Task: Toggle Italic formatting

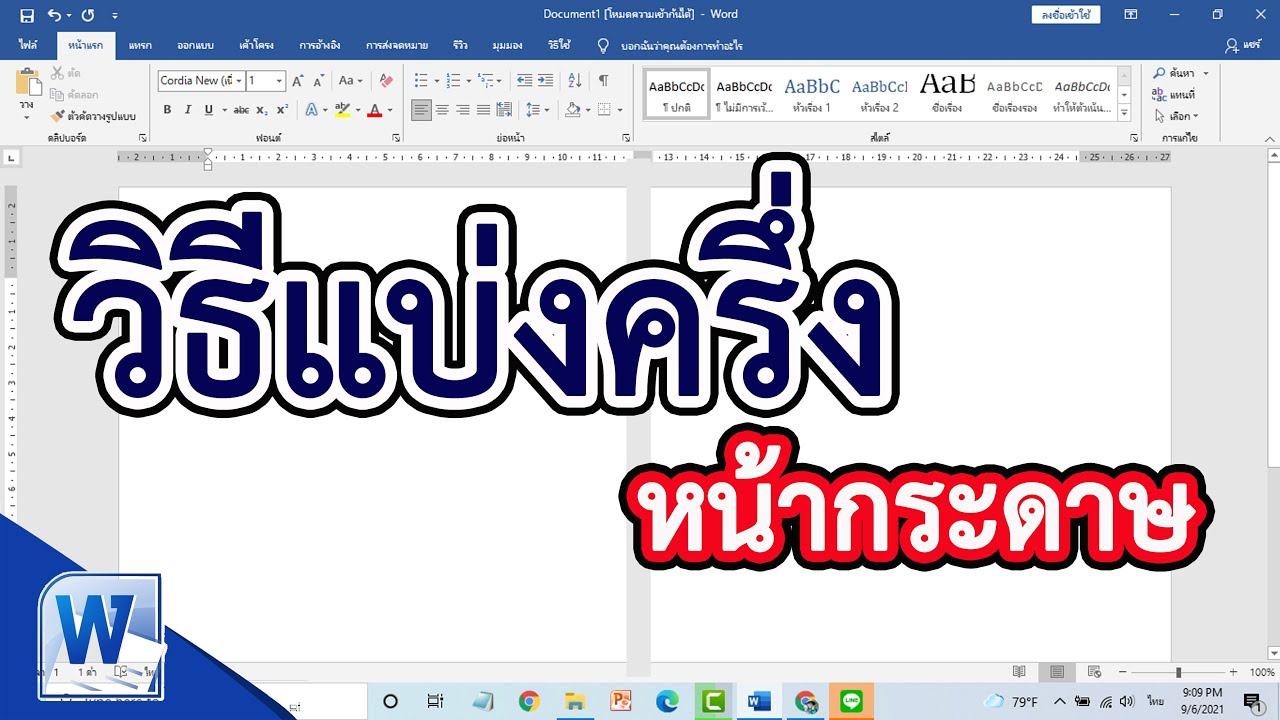Action: (x=188, y=110)
